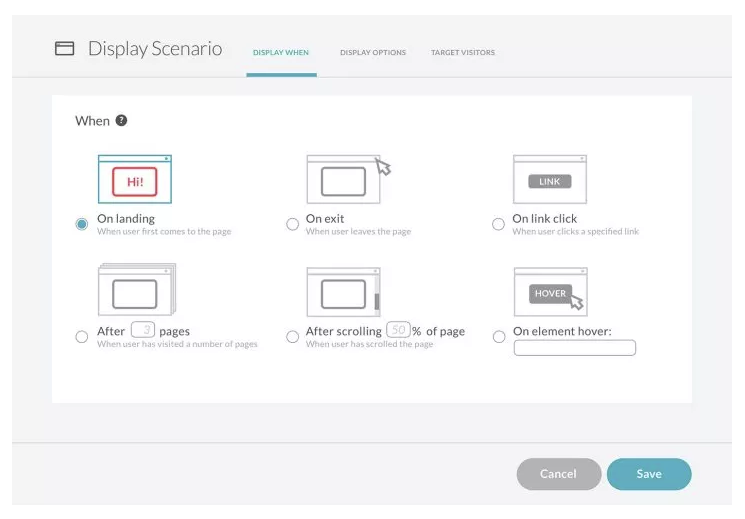Click the On landing illustration with Hi!
This screenshot has width=745, height=519.
click(134, 179)
